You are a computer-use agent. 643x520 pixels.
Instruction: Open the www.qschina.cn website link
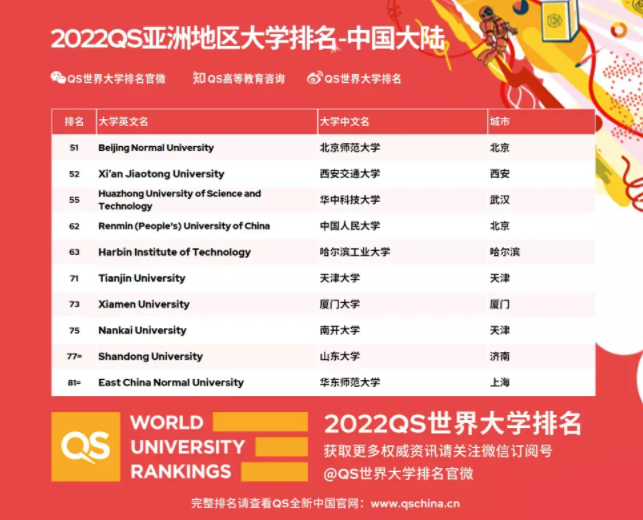click(415, 504)
